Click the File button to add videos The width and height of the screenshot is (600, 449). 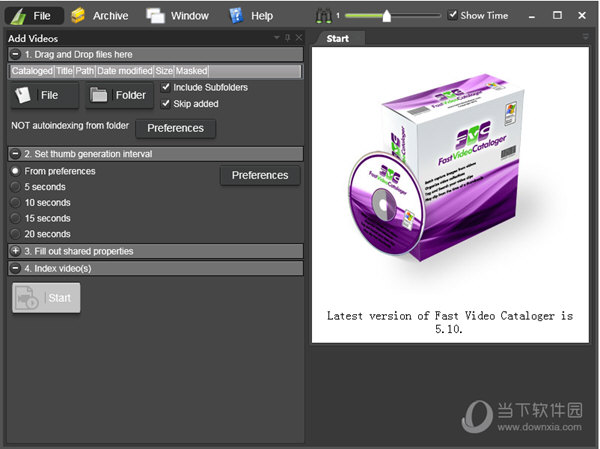44,95
